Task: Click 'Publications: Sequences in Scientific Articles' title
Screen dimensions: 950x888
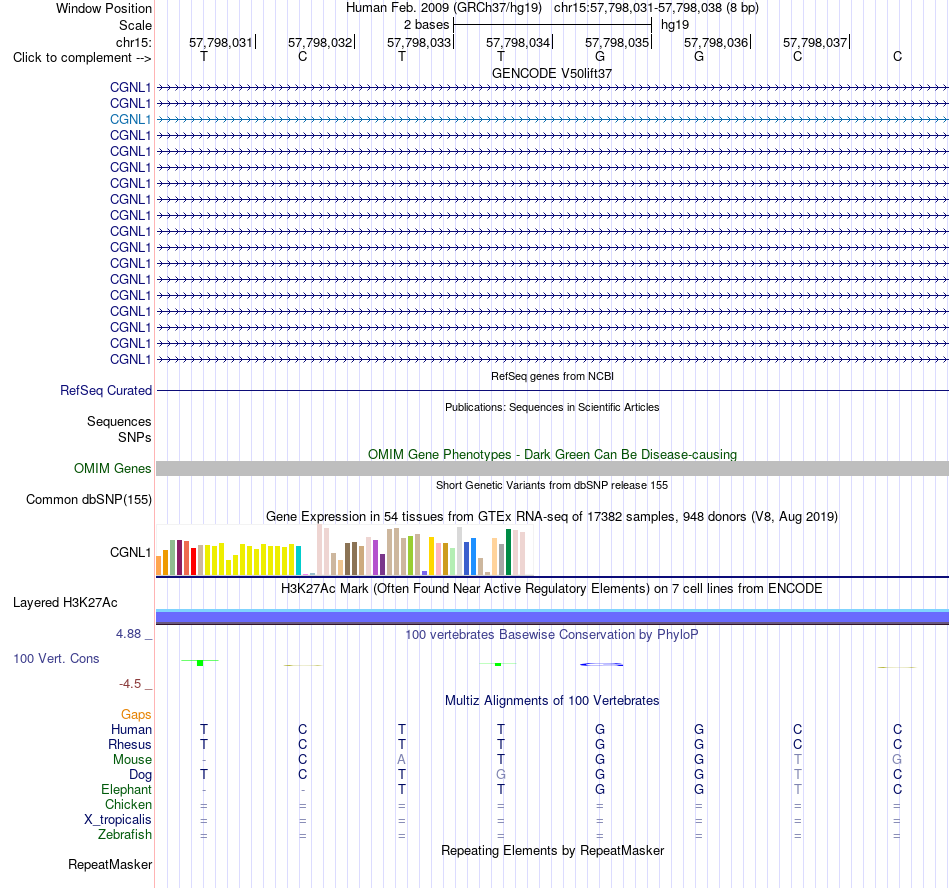Action: tap(552, 407)
